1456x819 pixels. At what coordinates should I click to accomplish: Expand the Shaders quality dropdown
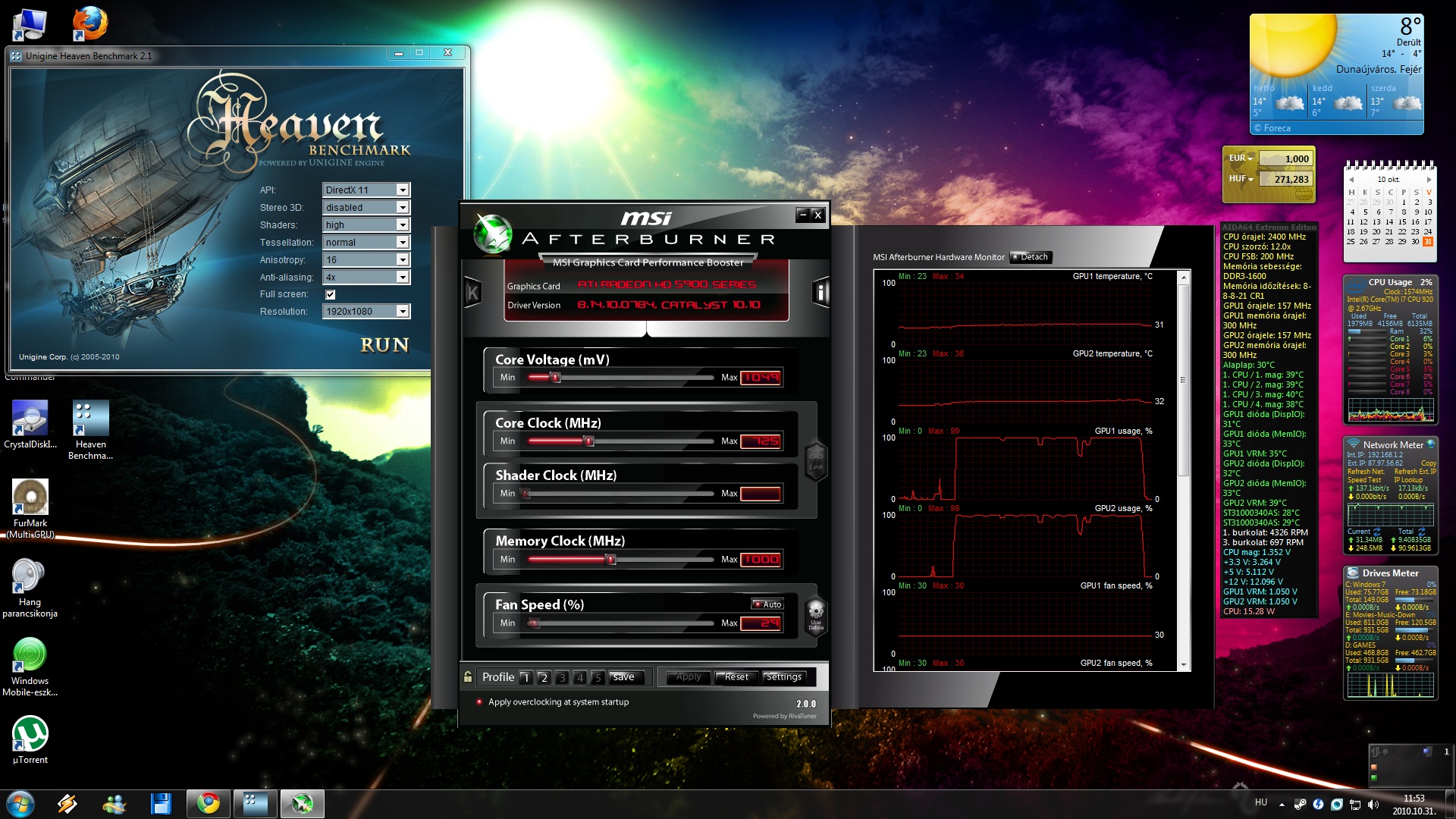click(403, 225)
